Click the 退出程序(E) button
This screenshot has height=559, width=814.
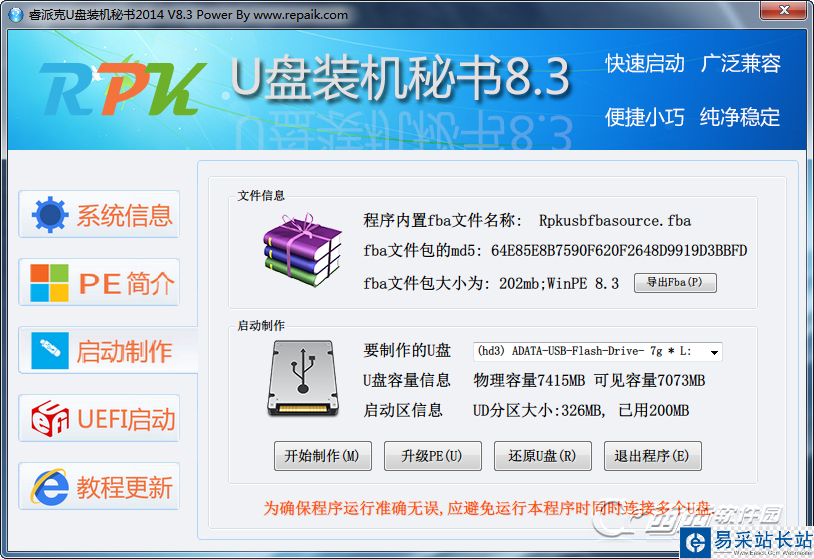pos(653,456)
